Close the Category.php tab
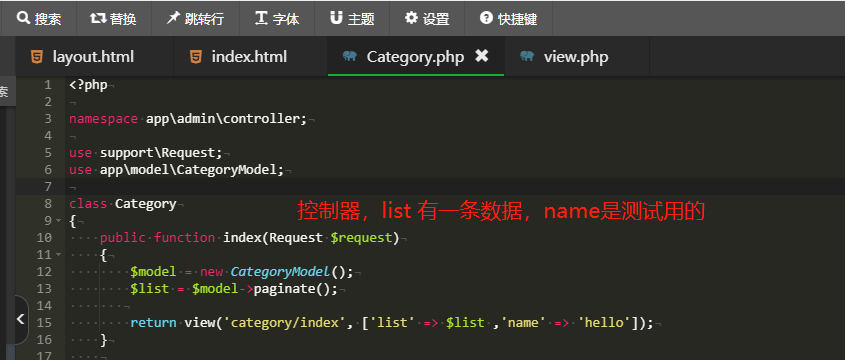This screenshot has height=360, width=845. pos(482,56)
